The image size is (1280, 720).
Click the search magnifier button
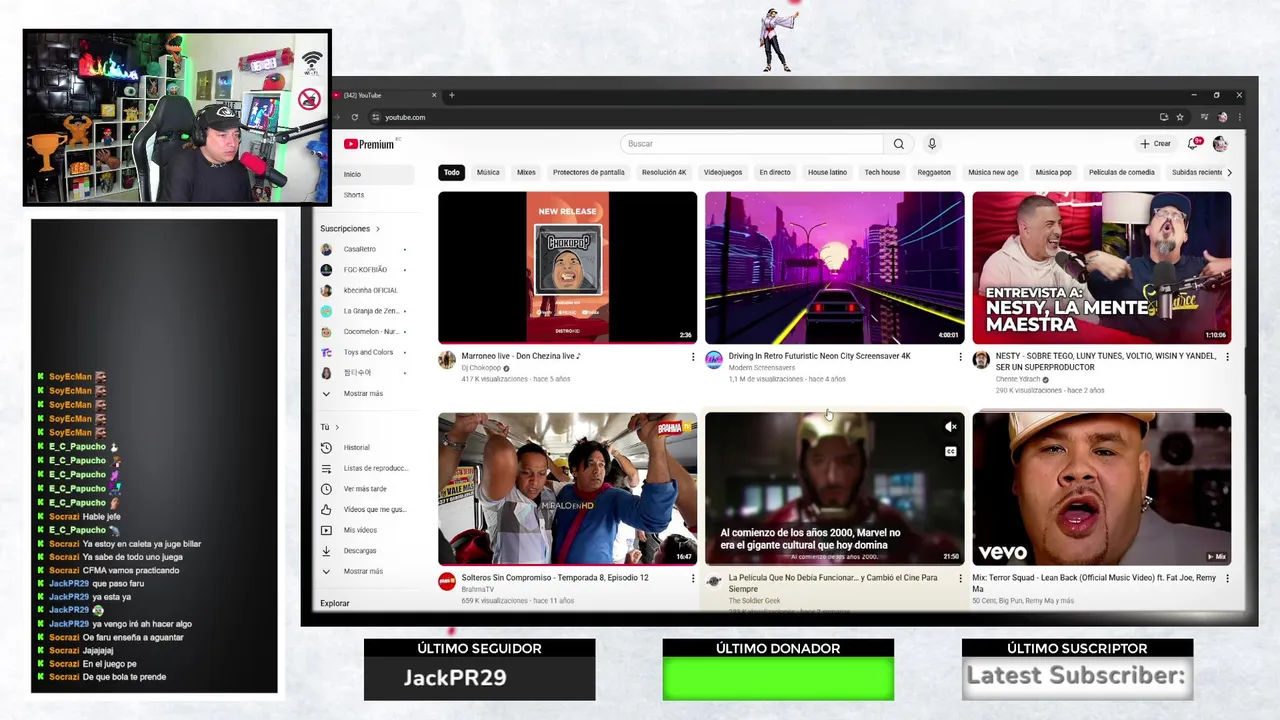(898, 144)
